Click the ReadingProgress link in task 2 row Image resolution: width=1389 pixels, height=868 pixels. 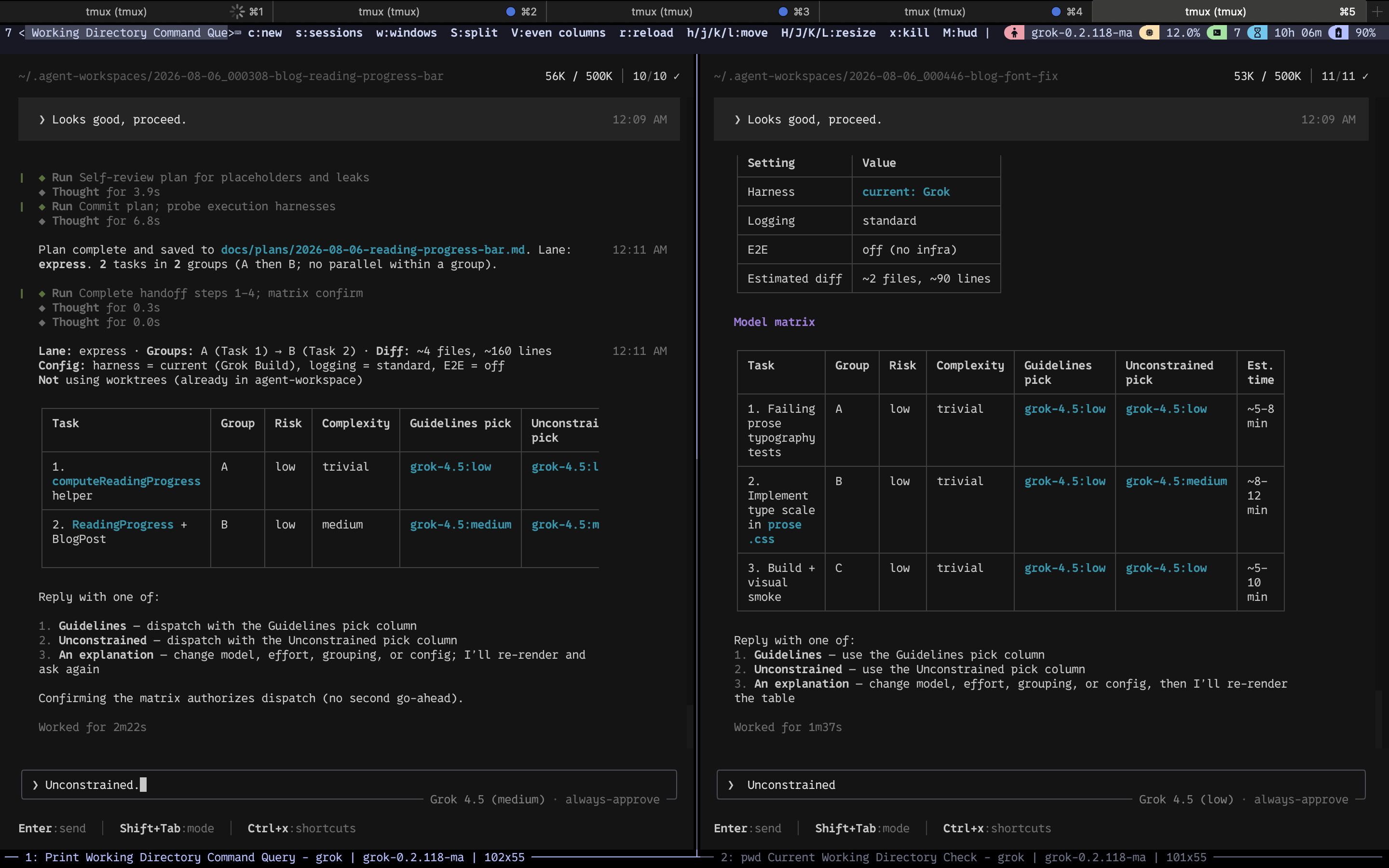click(122, 525)
